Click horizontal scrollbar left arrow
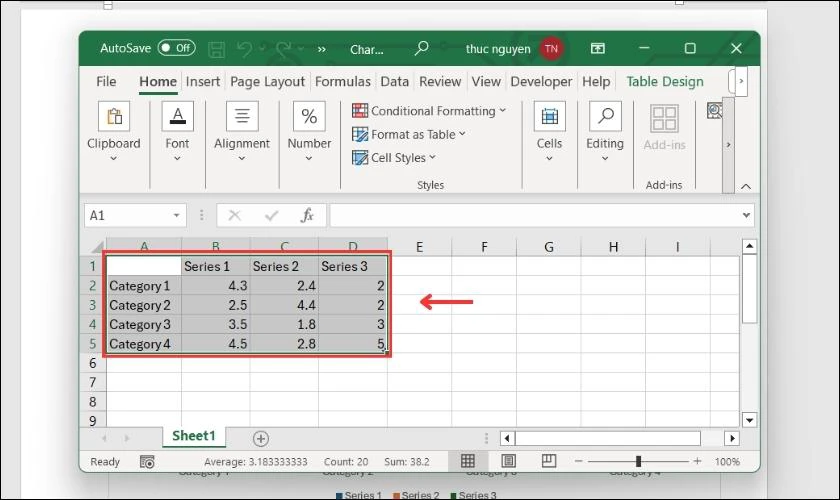This screenshot has height=500, width=840. [507, 438]
